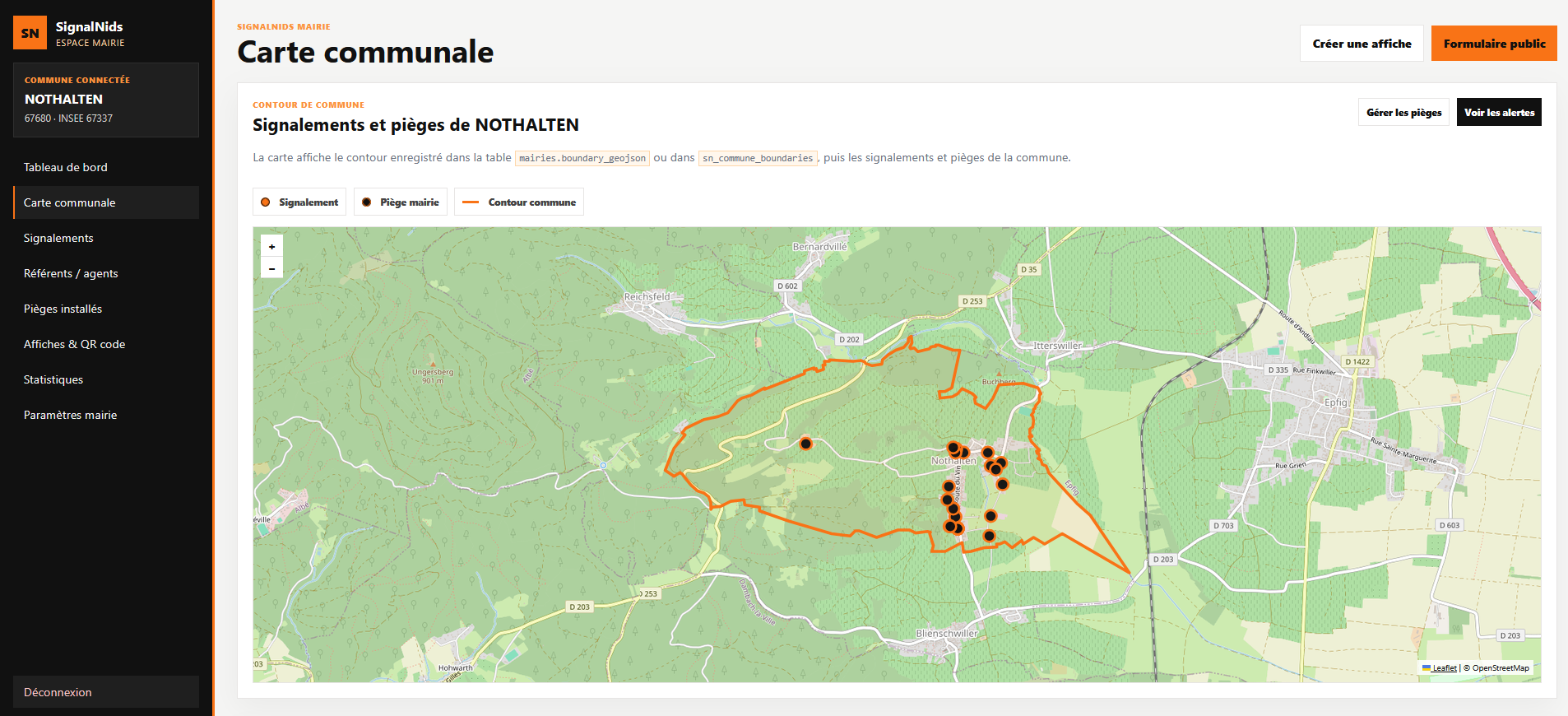Viewport: 1568px width, 716px height.
Task: Zoom in the map with the plus button
Action: (271, 246)
